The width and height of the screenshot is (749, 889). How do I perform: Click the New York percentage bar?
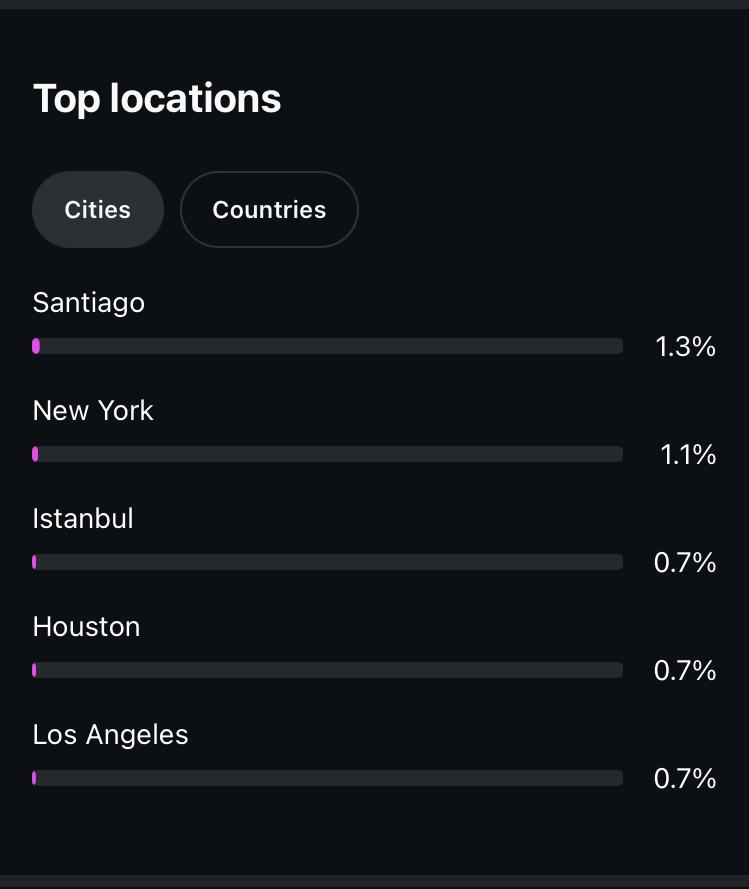pyautogui.click(x=328, y=454)
